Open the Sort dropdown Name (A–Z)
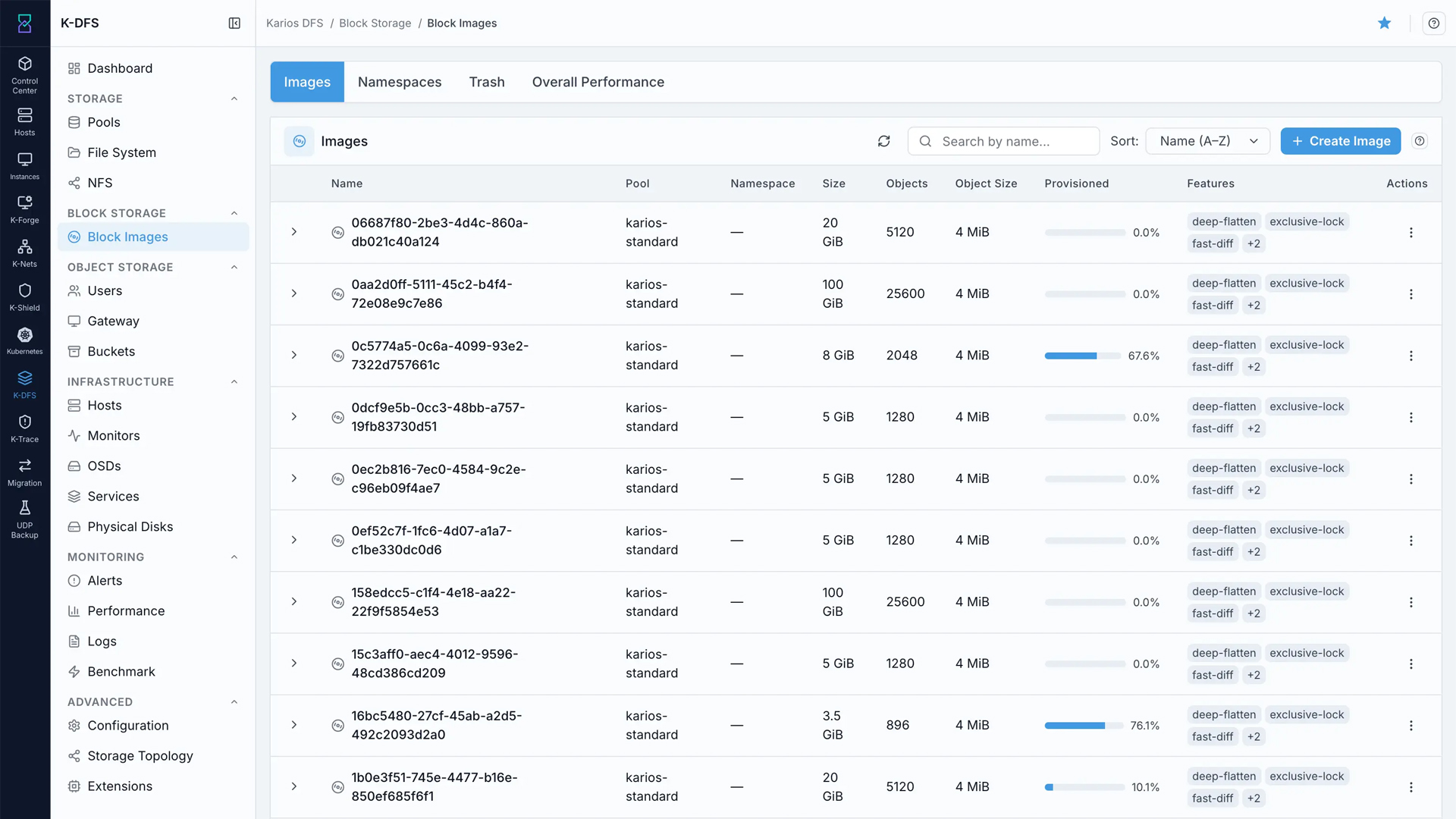1456x819 pixels. click(1208, 141)
